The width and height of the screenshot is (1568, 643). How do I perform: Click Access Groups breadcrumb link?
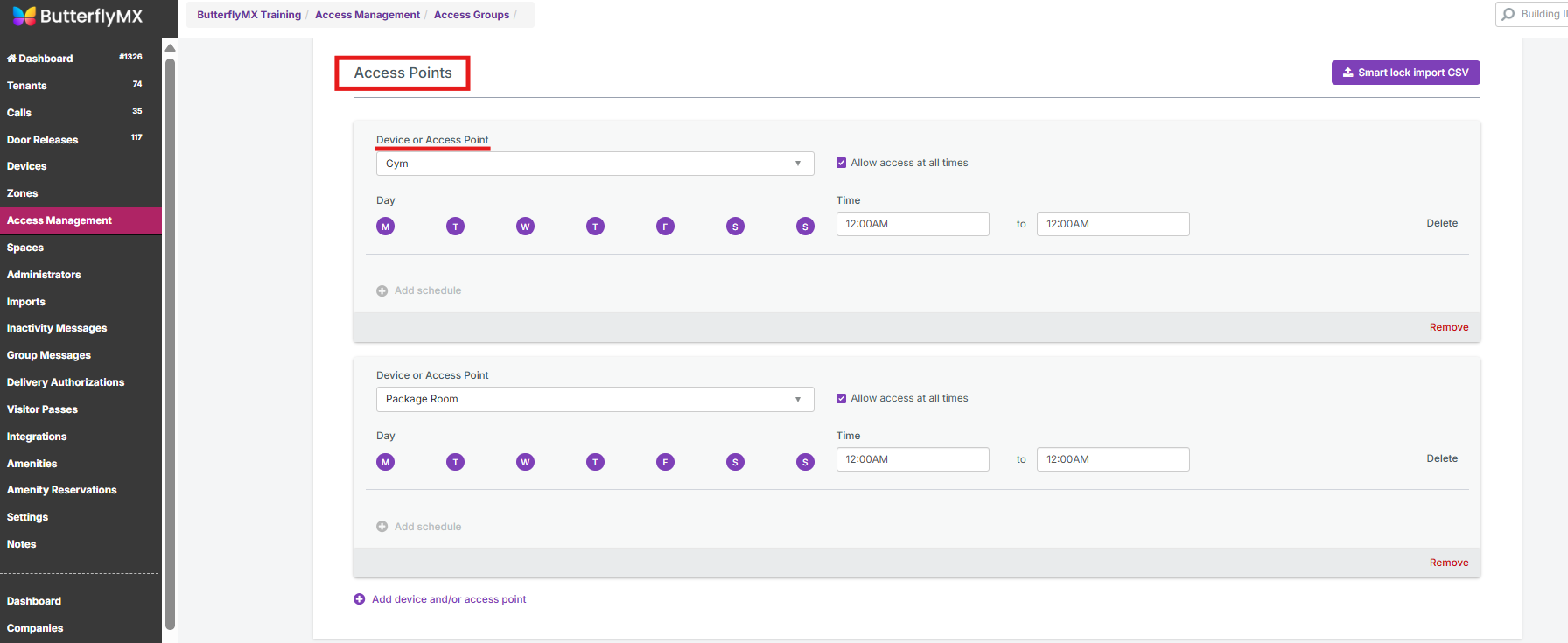click(471, 15)
